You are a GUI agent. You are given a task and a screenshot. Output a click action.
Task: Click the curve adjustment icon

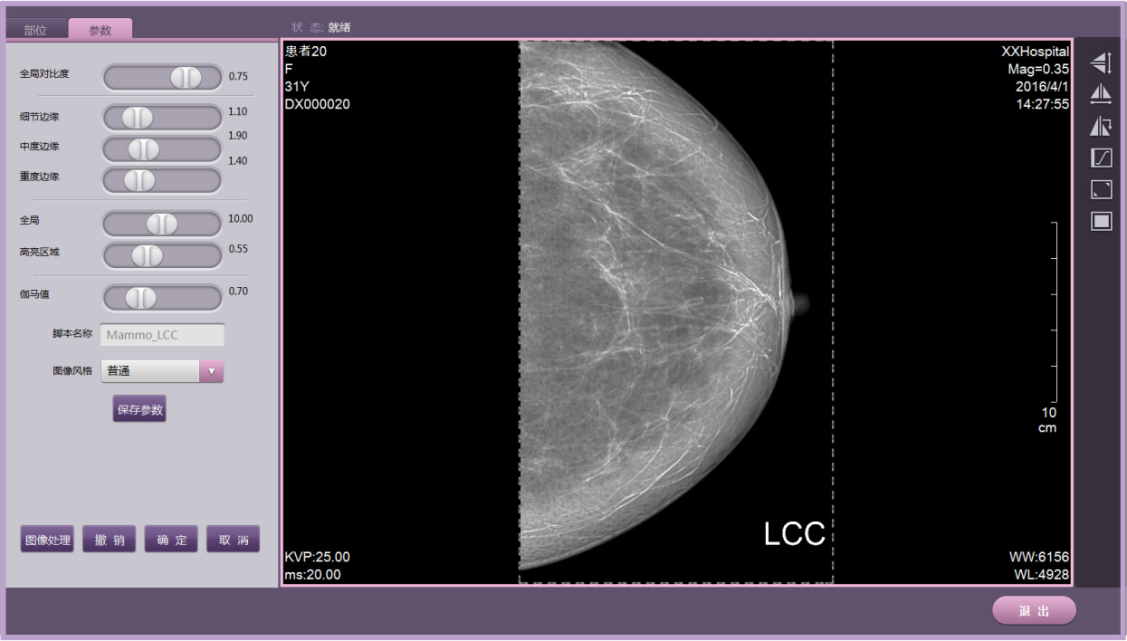(x=1101, y=158)
